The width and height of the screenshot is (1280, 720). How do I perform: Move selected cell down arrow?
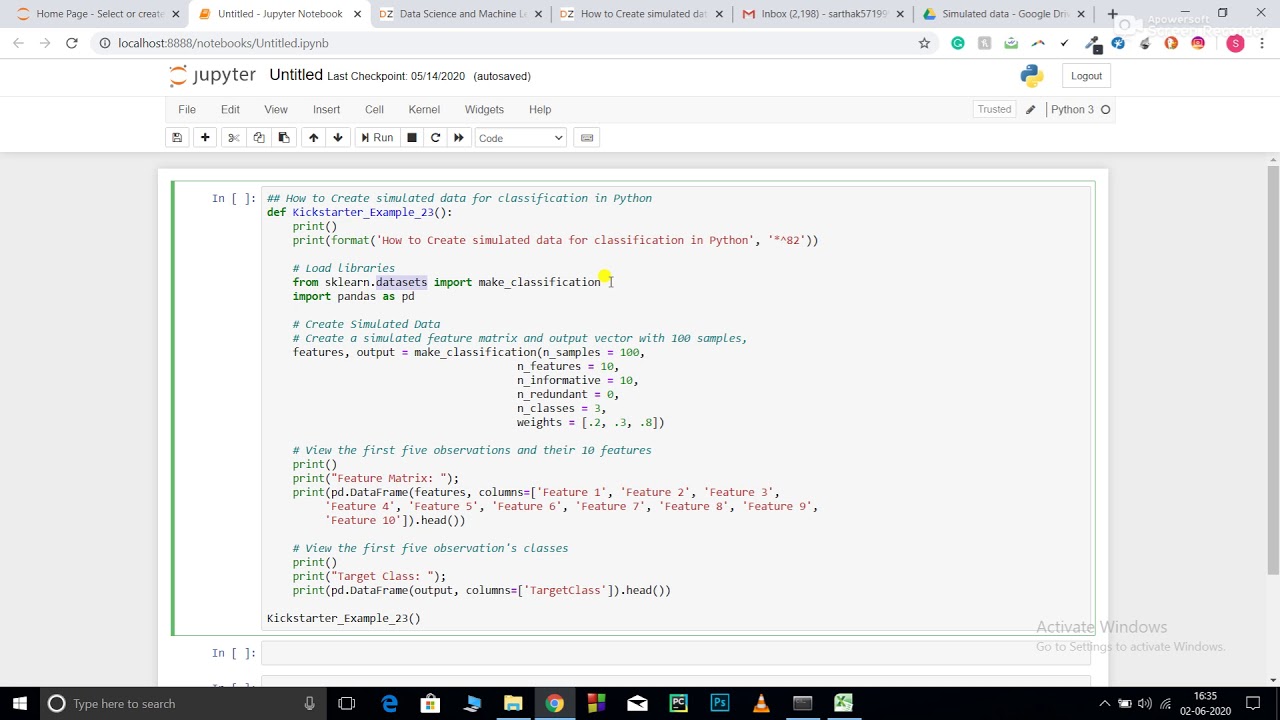[x=338, y=138]
